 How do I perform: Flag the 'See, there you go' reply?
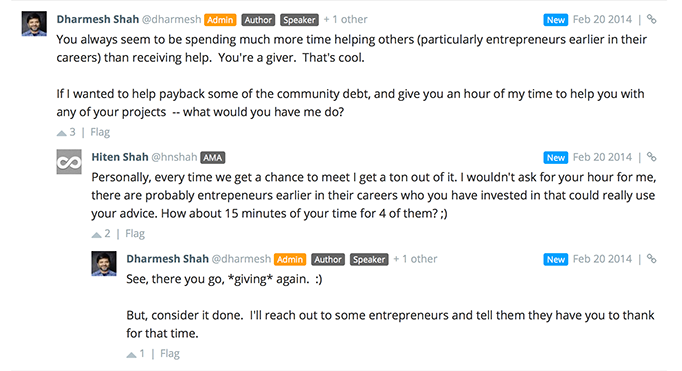[170, 354]
